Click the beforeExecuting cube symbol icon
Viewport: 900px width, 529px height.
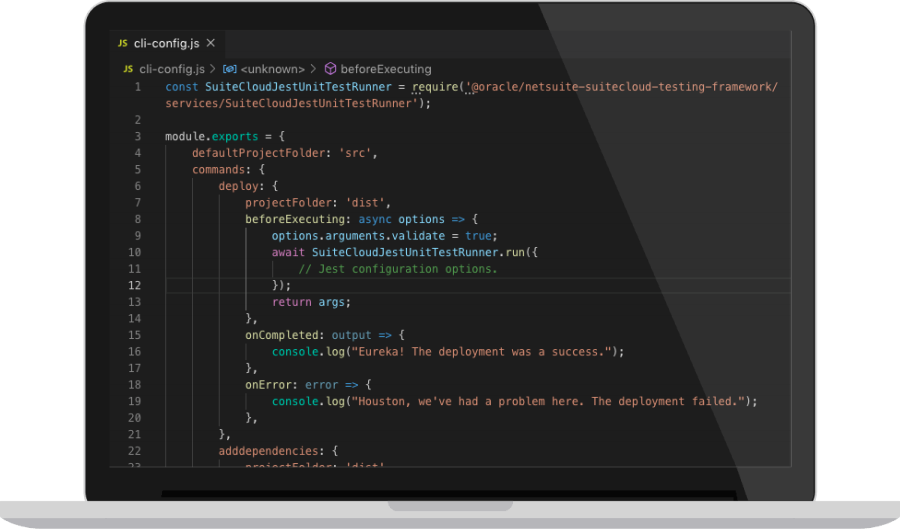coord(330,69)
